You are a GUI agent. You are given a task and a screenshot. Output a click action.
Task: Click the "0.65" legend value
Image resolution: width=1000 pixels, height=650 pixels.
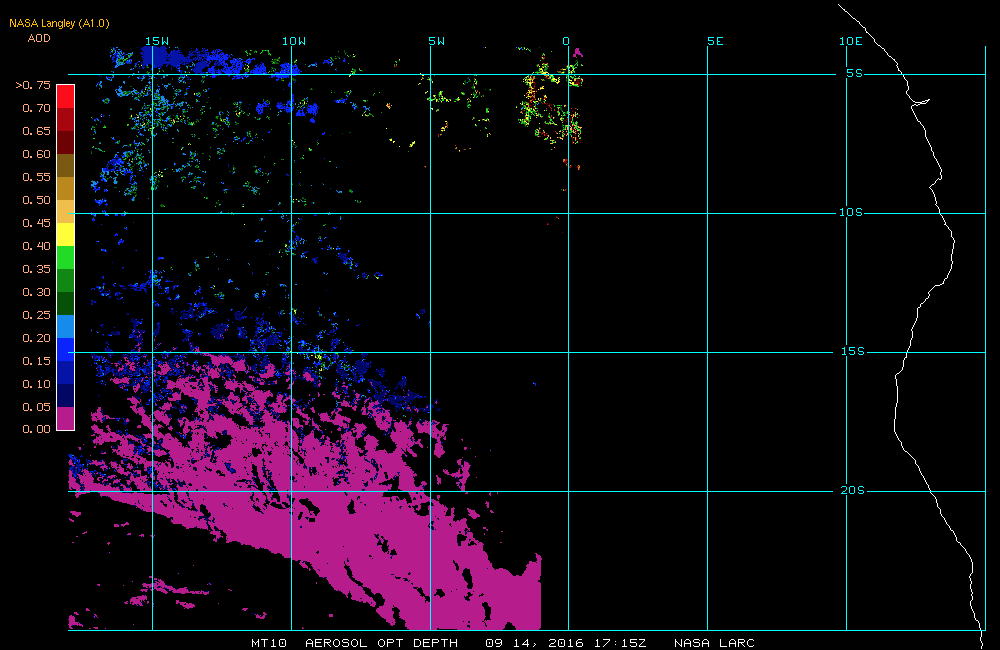click(36, 131)
